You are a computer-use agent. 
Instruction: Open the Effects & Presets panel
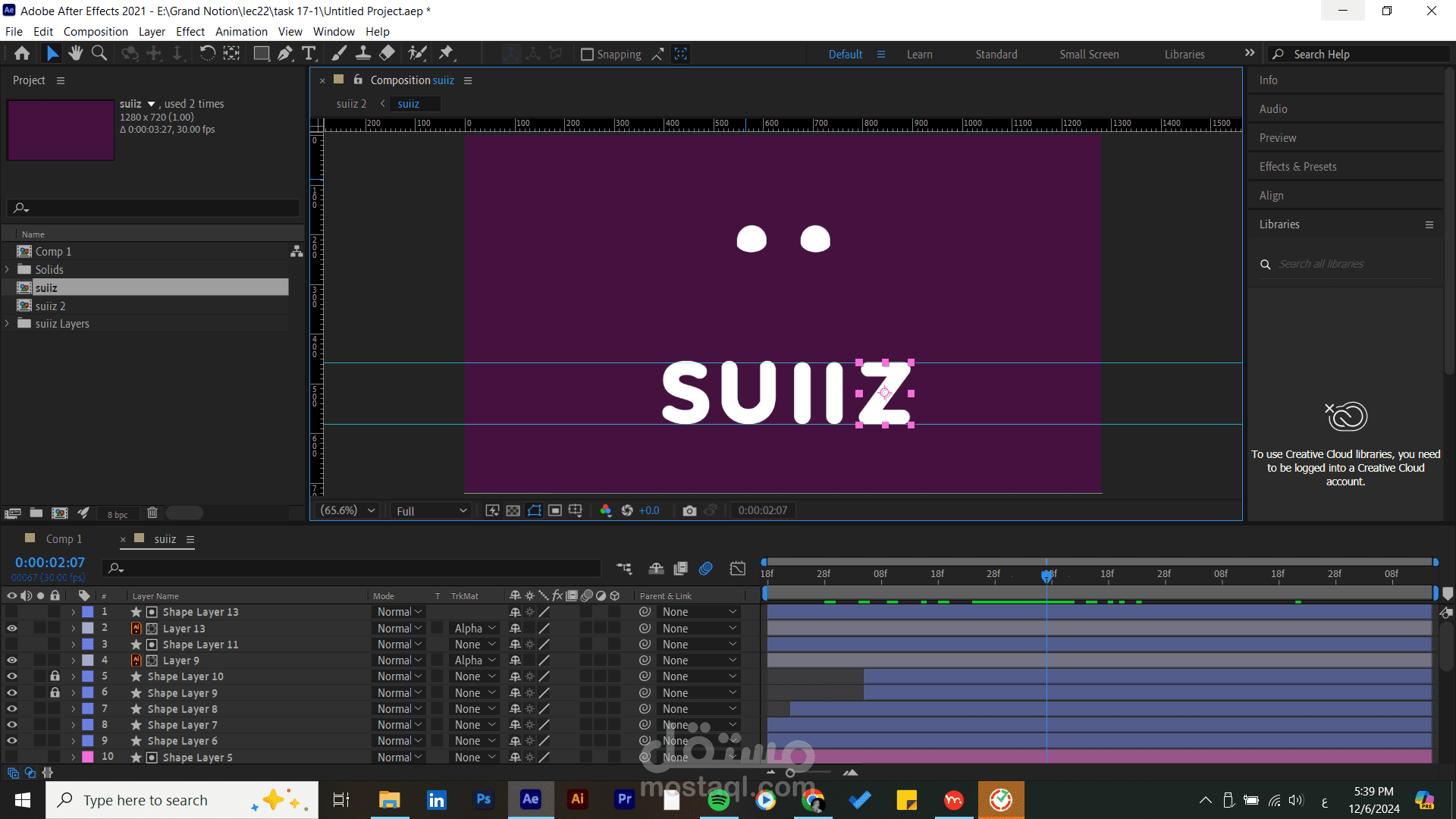1298,167
